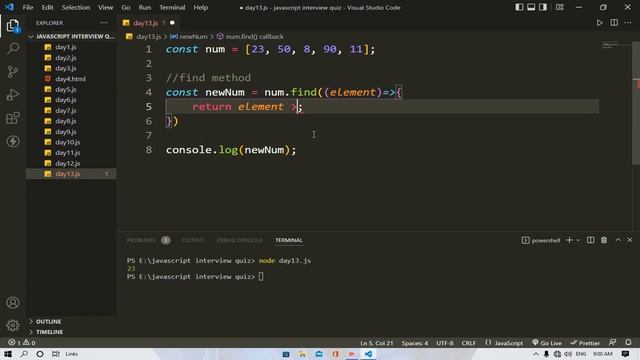The image size is (640, 360).
Task: Open the Run menu
Action: tap(144, 7)
